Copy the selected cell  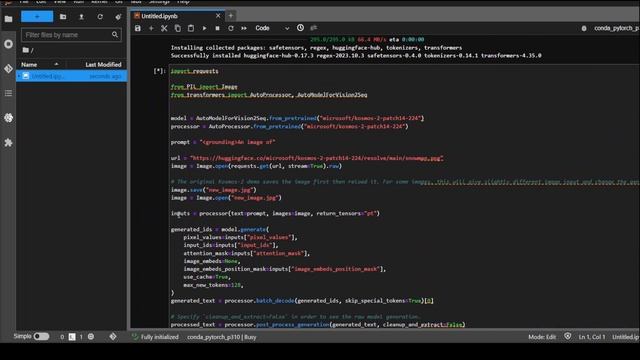point(178,28)
